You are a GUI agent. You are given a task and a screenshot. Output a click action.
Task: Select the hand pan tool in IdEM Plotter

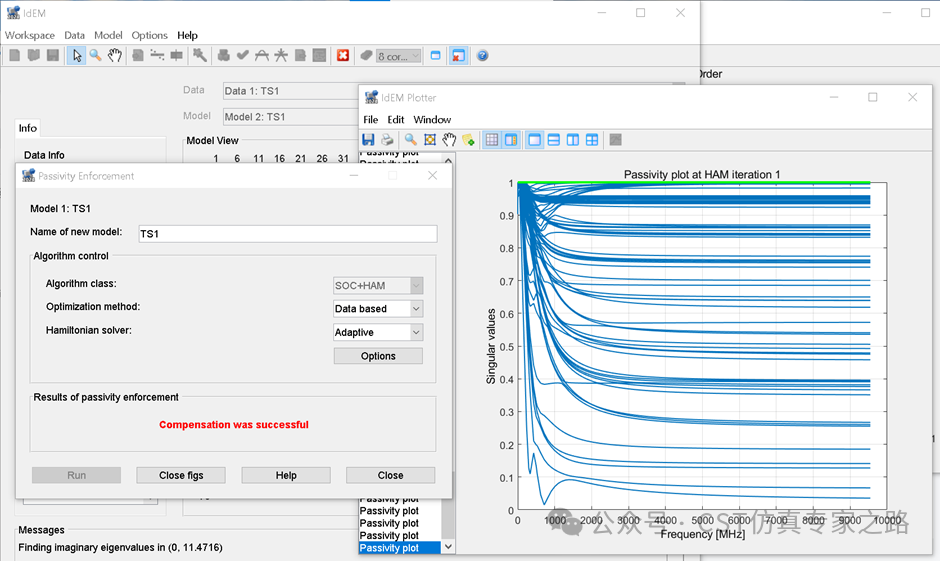coord(449,140)
